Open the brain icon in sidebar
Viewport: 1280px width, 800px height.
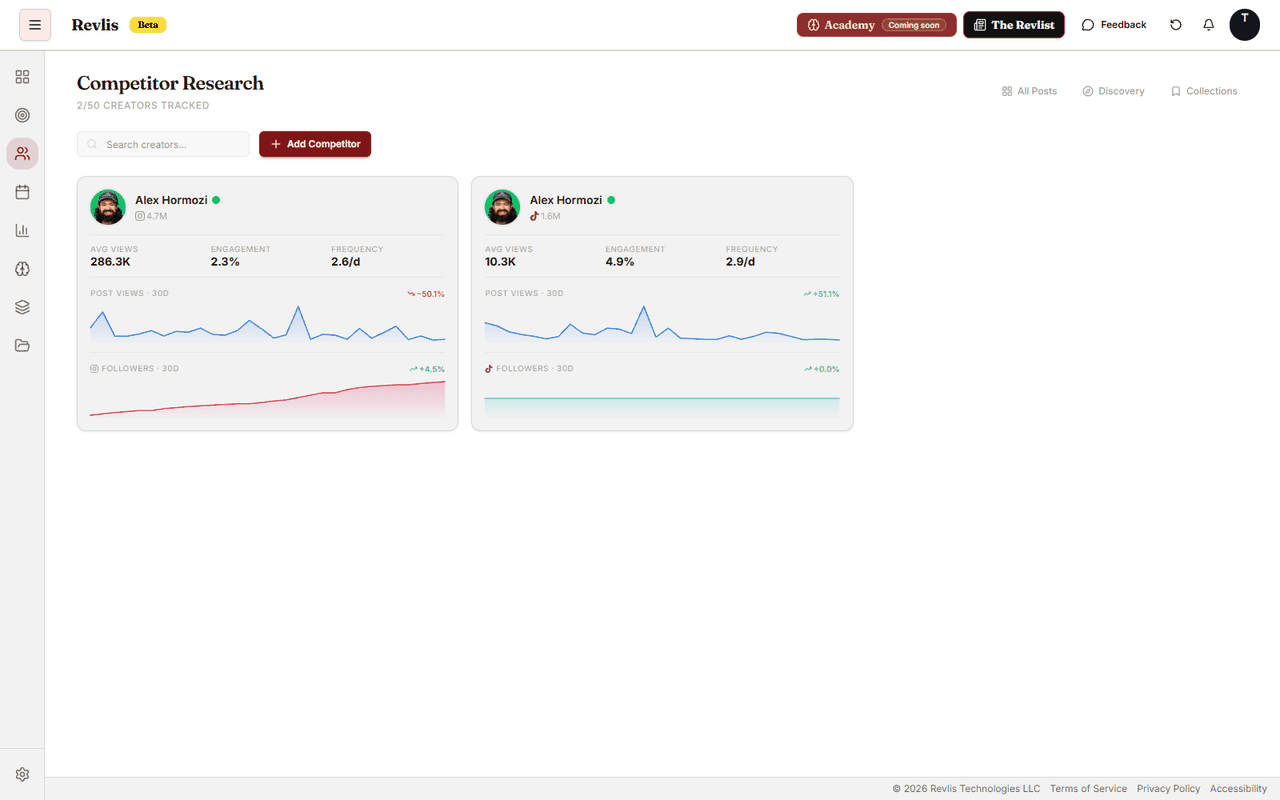(22, 269)
